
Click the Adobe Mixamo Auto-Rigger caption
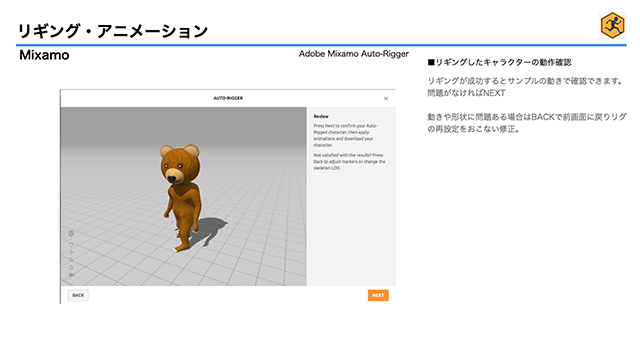[353, 54]
